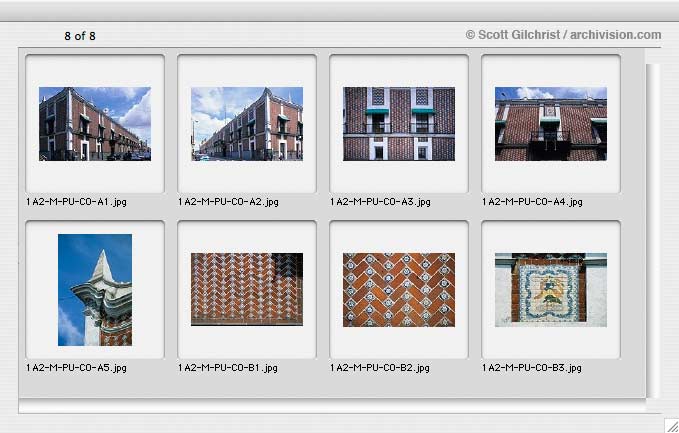Click the window resize grip at bottom-right corner

(672, 426)
